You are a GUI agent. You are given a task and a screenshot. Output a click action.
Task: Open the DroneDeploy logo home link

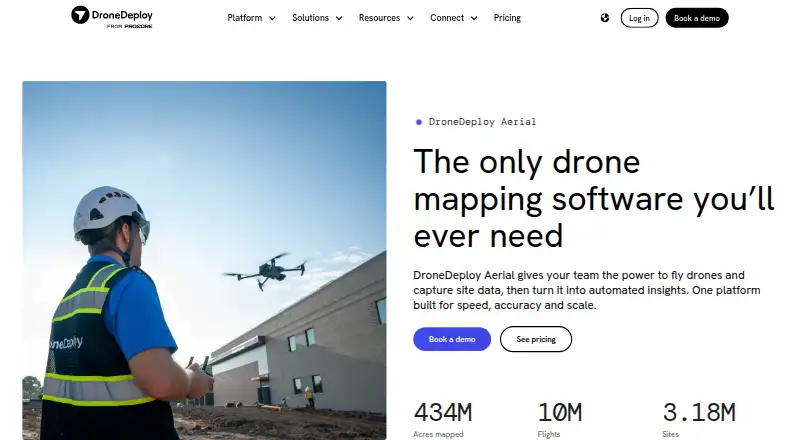click(112, 17)
